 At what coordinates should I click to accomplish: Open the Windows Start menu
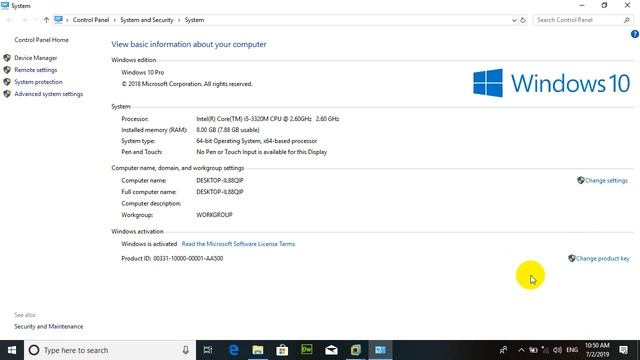[x=12, y=350]
